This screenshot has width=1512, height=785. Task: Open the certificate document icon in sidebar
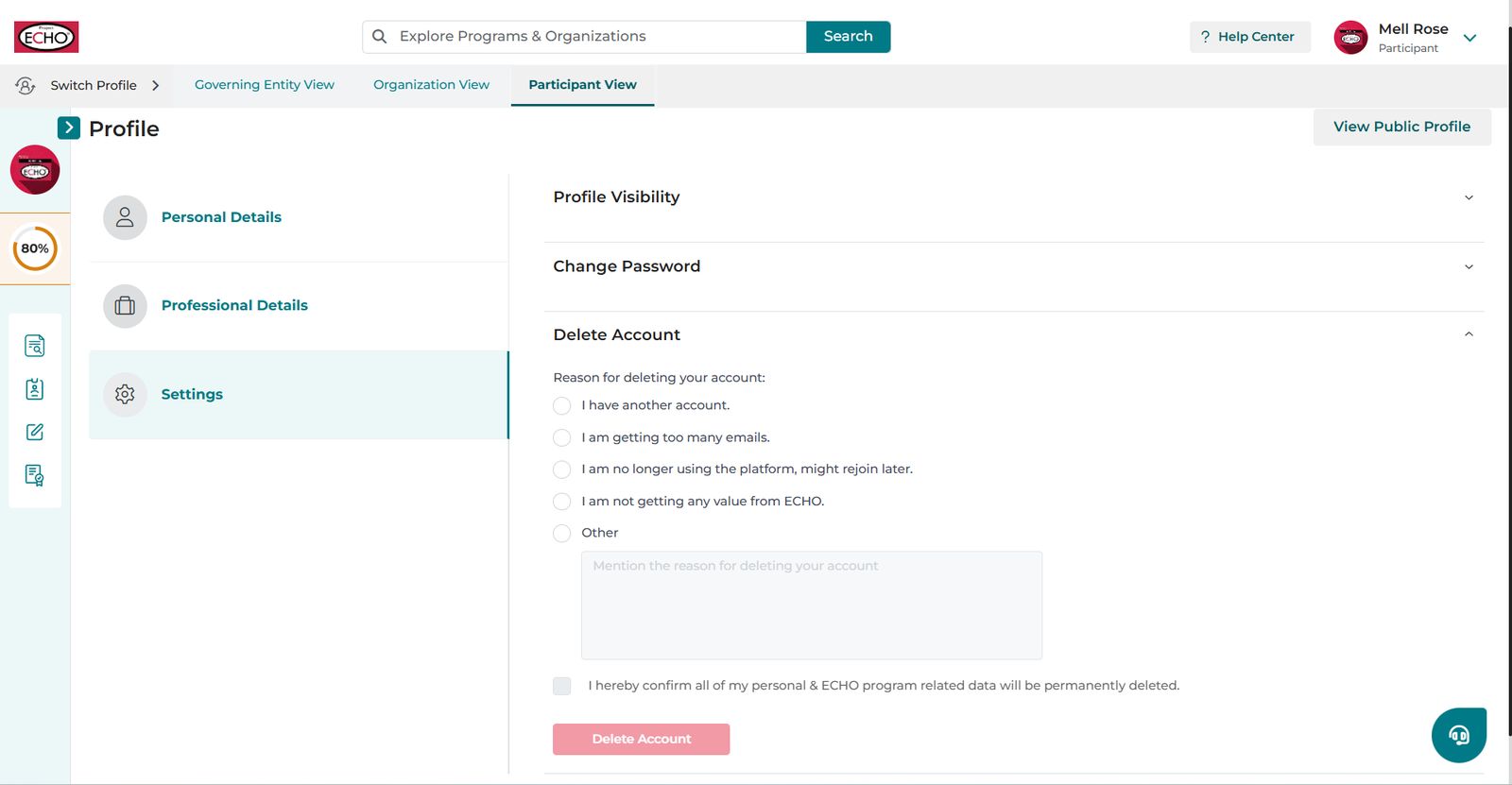tap(35, 475)
